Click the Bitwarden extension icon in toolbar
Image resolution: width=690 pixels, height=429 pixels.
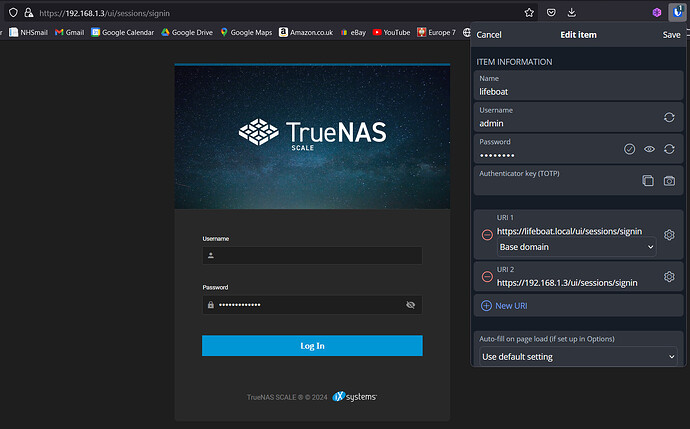(x=678, y=12)
